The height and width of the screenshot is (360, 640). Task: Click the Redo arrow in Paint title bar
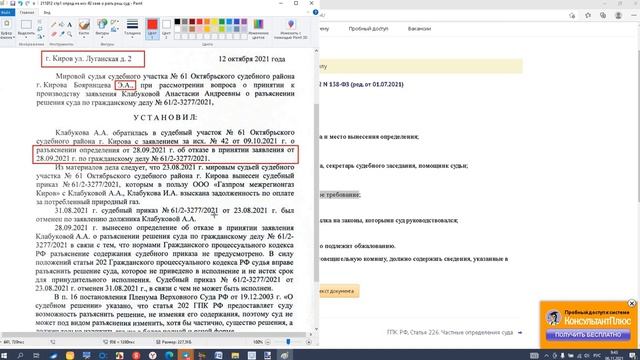(27, 3)
